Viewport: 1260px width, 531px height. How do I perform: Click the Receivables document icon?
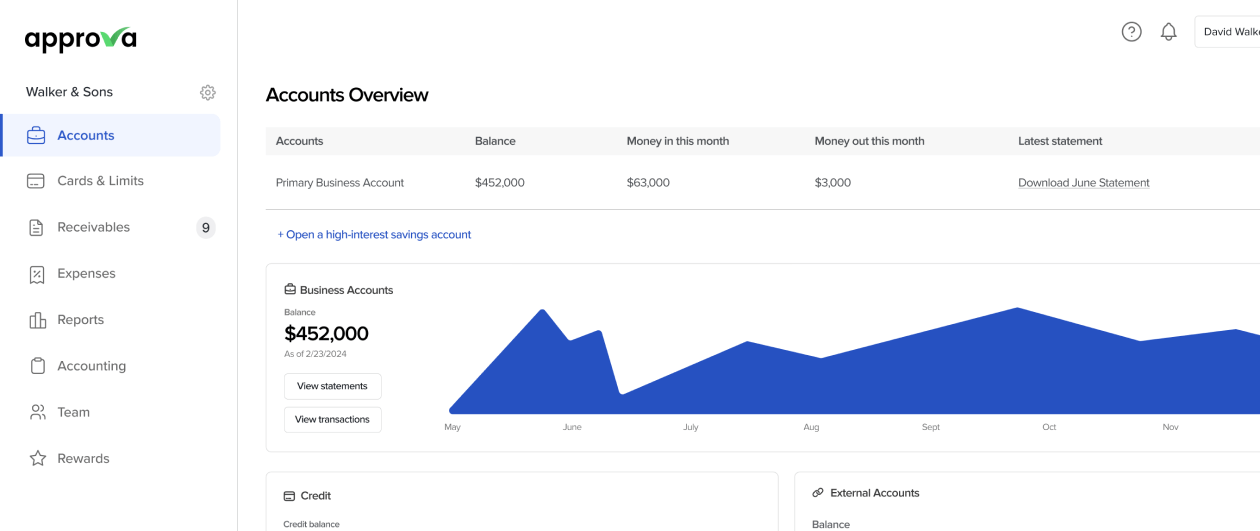click(36, 227)
